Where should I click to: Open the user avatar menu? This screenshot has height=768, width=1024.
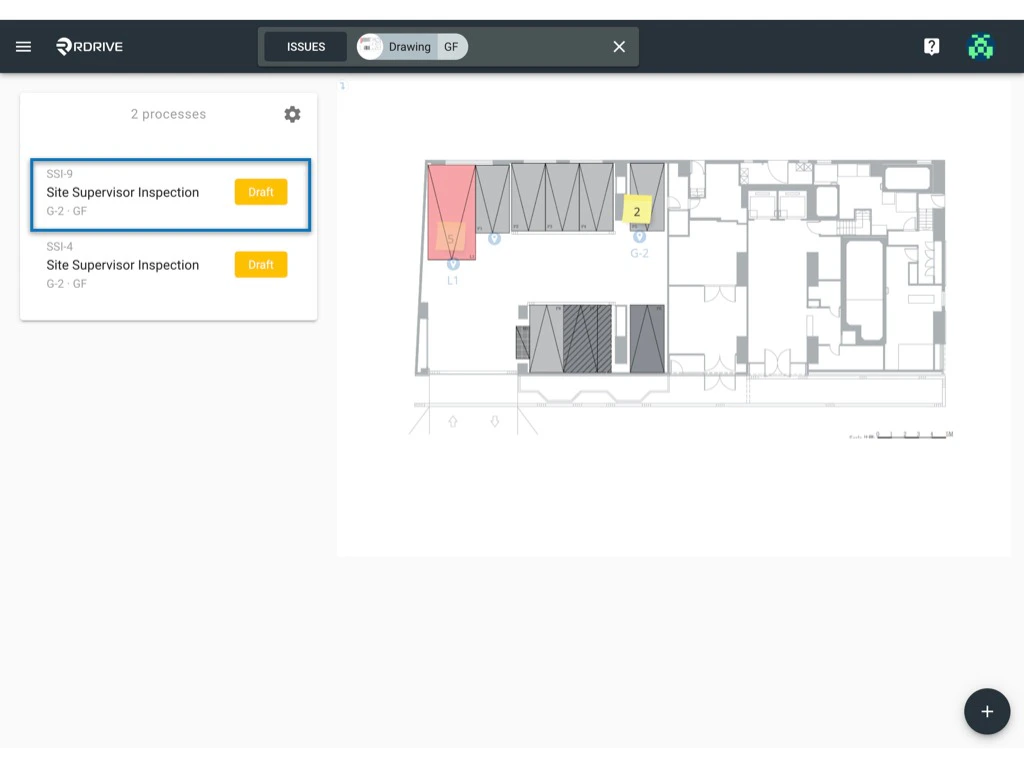point(980,46)
